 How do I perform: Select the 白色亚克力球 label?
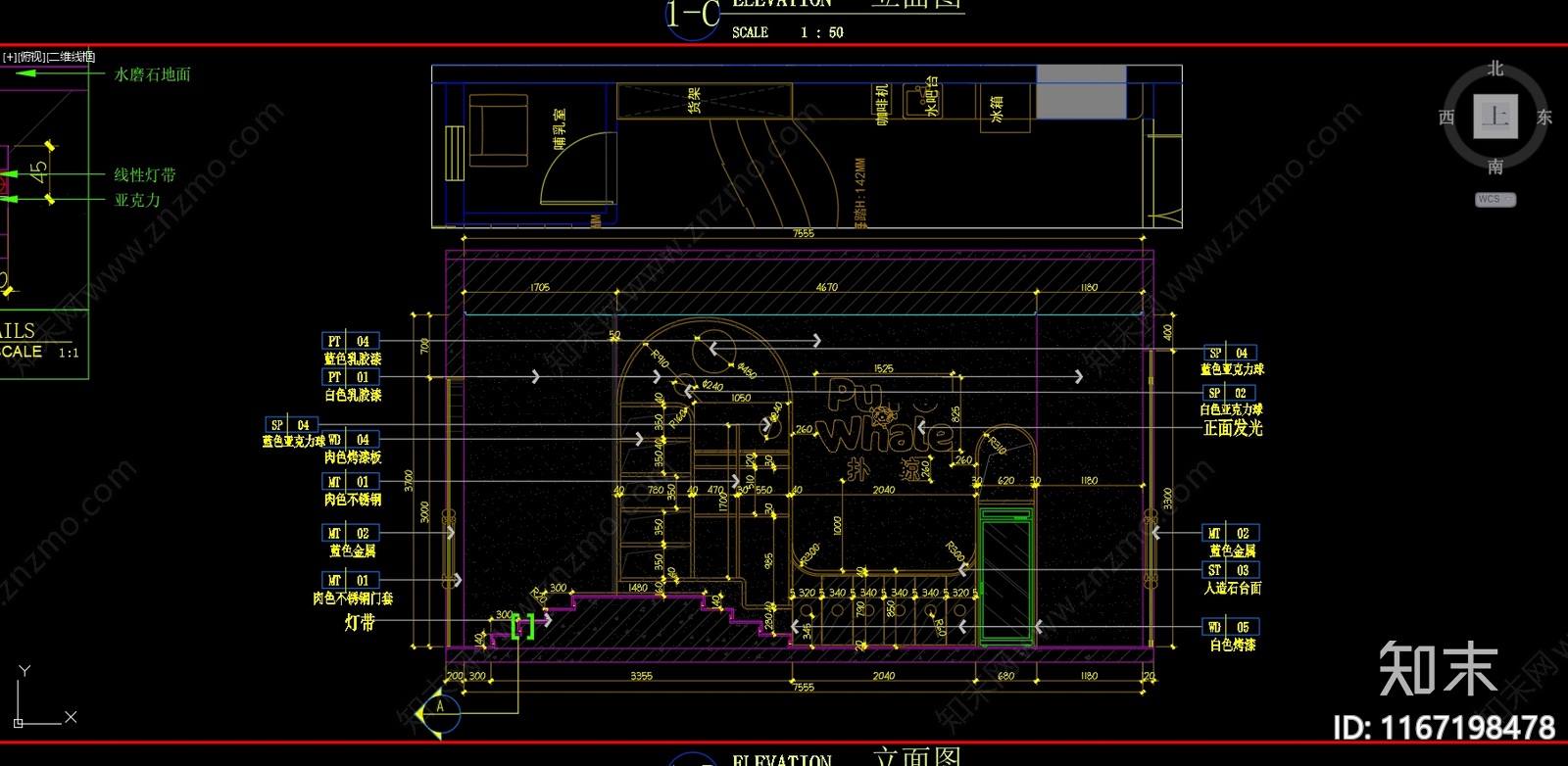pos(1232,409)
